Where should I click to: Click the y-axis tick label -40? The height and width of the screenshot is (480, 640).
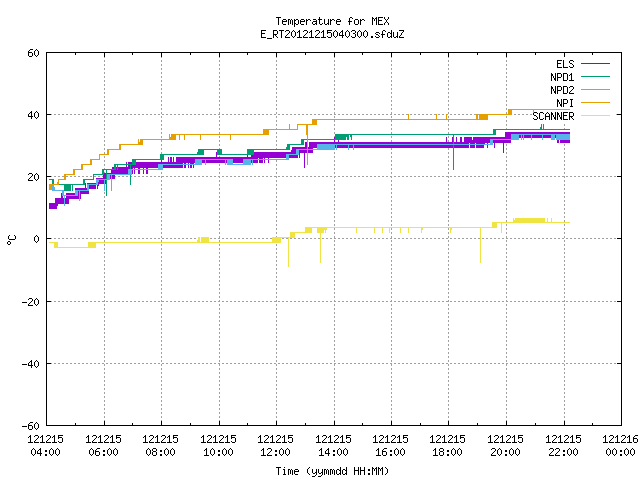point(31,364)
